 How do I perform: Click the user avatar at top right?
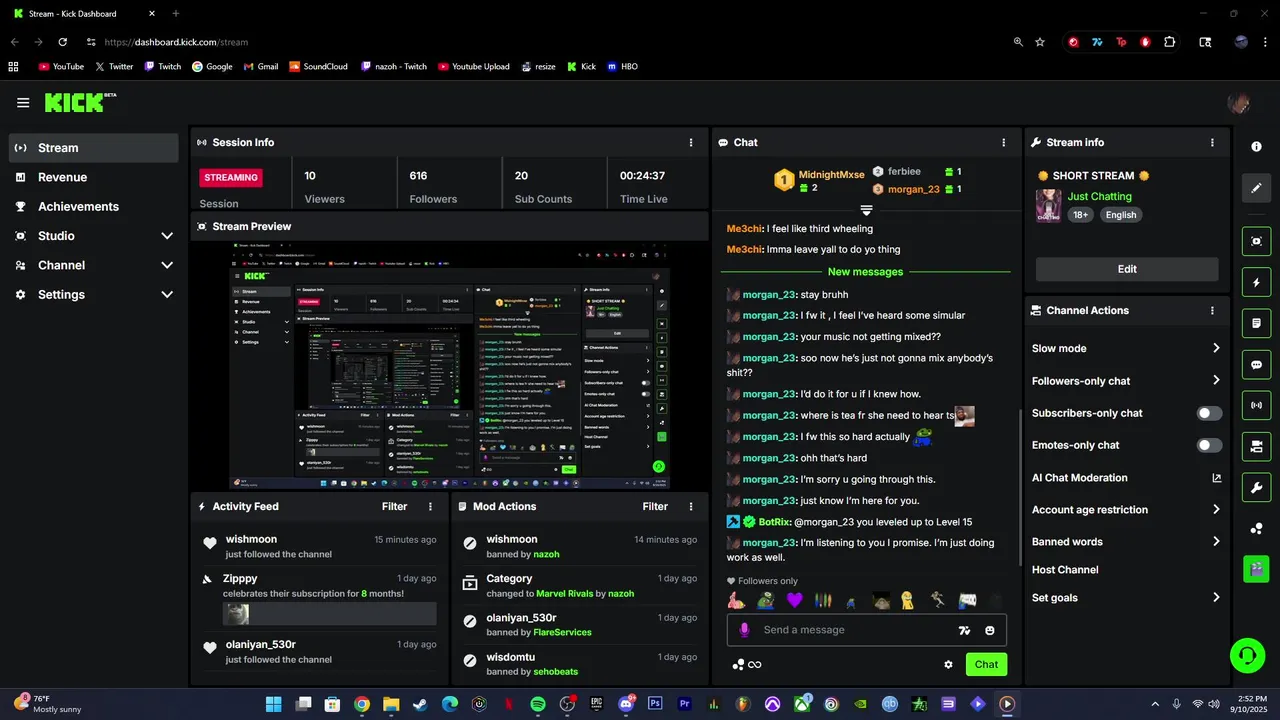point(1238,103)
